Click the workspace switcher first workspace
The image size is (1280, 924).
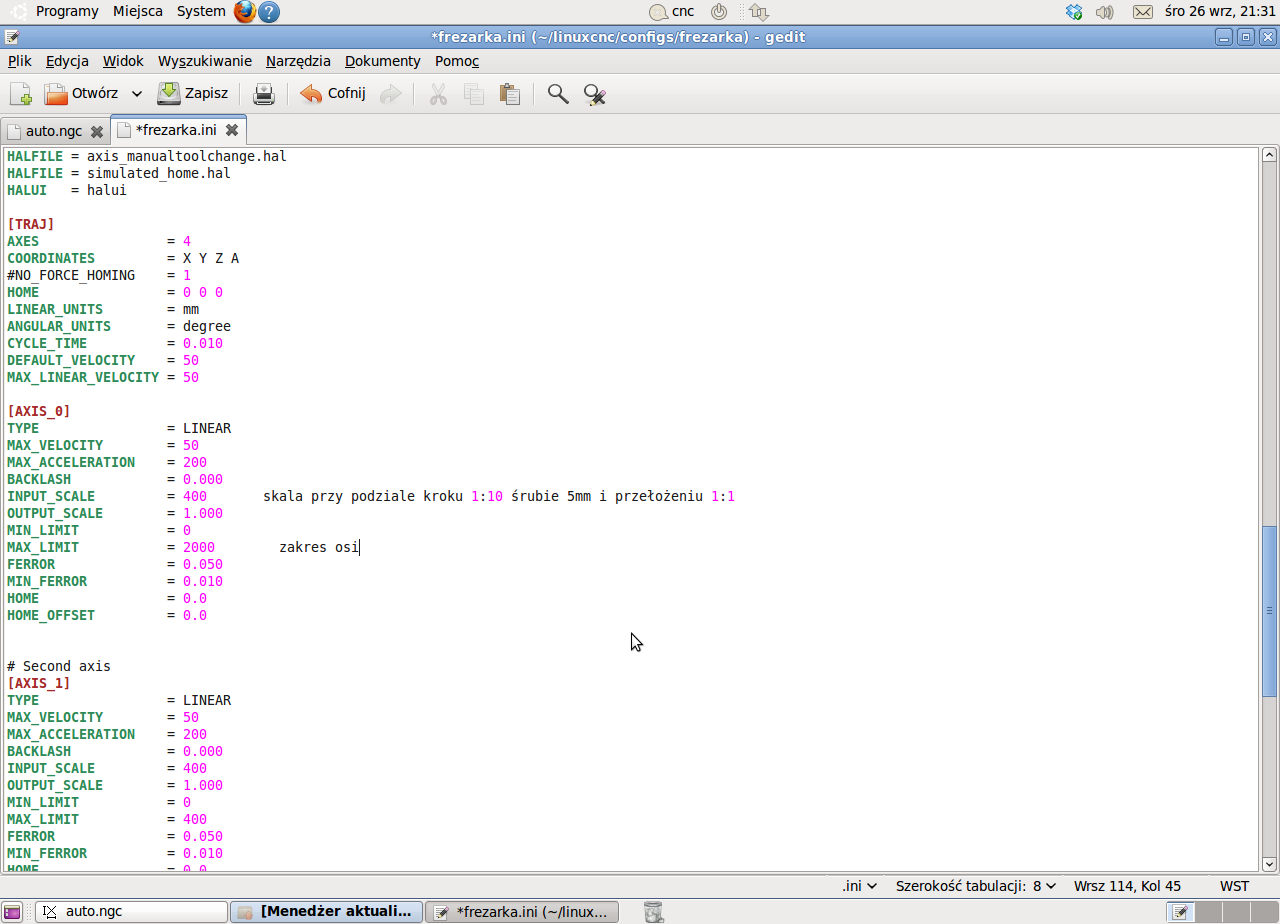[x=1180, y=912]
